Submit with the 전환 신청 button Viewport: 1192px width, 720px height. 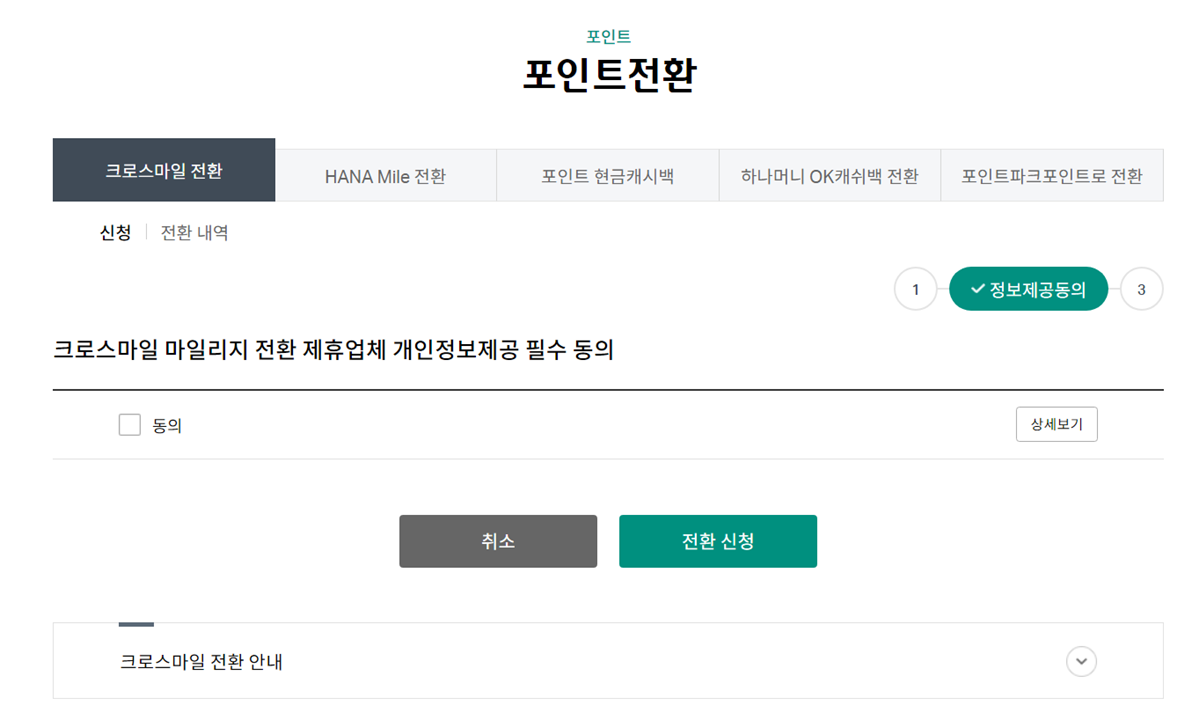point(717,540)
